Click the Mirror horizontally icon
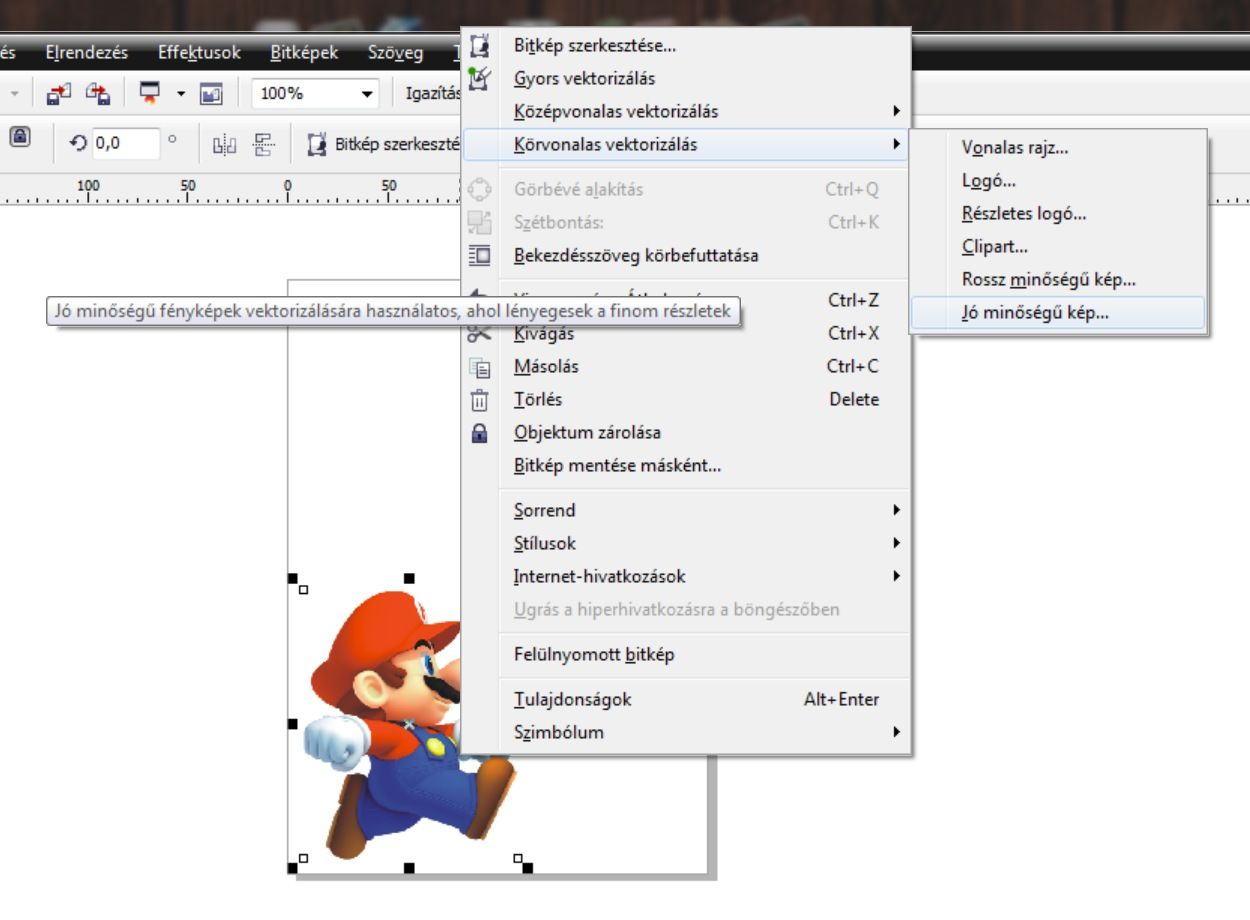Screen dimensions: 1250x920 pyautogui.click(x=224, y=144)
